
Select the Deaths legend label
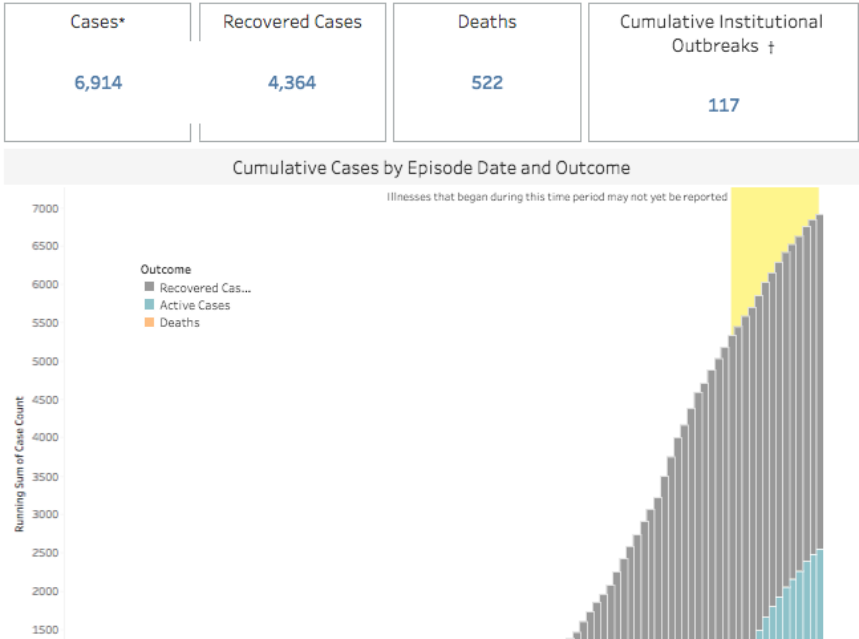[x=179, y=323]
